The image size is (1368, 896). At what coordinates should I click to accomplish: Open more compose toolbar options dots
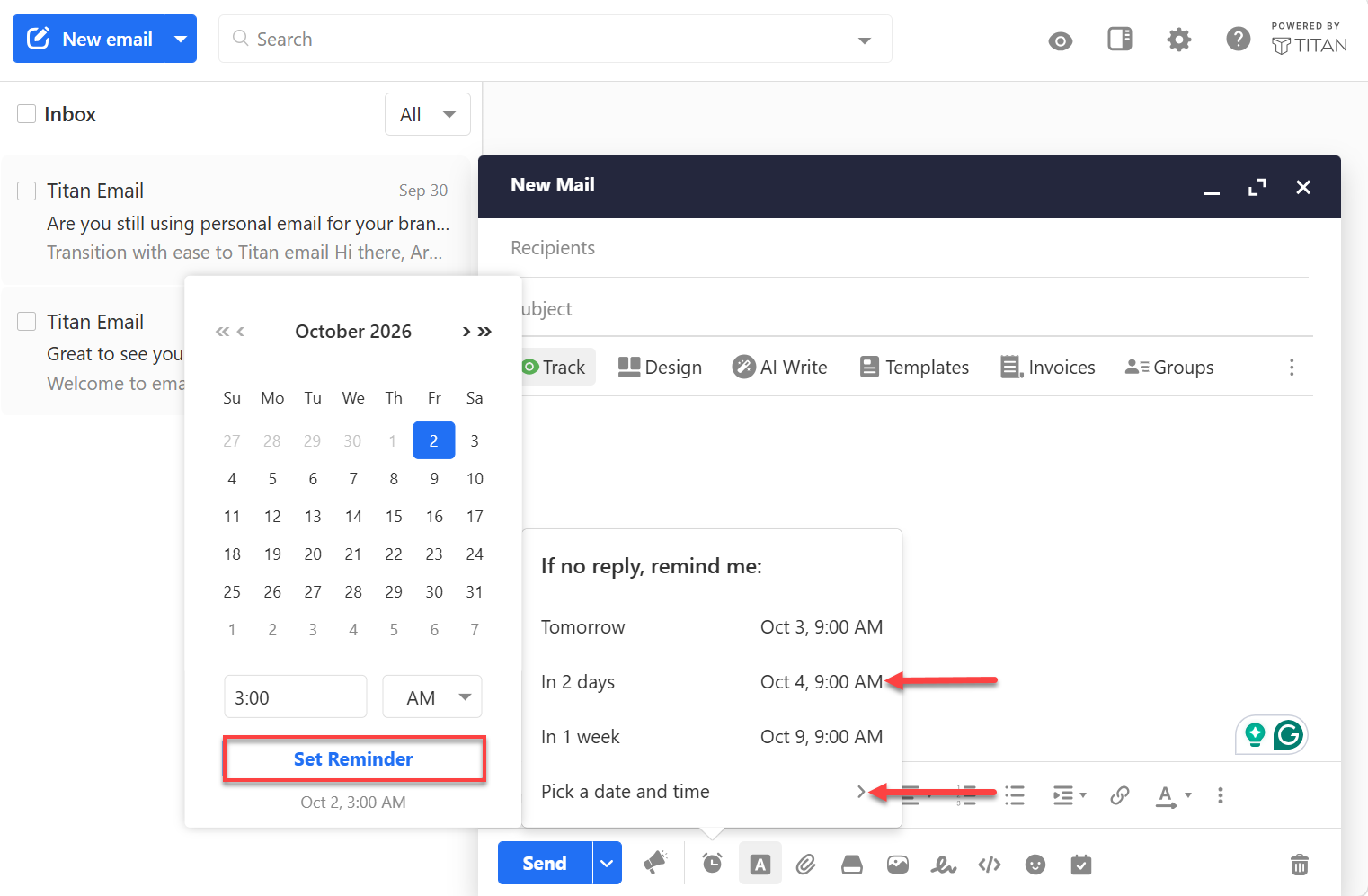pyautogui.click(x=1292, y=367)
